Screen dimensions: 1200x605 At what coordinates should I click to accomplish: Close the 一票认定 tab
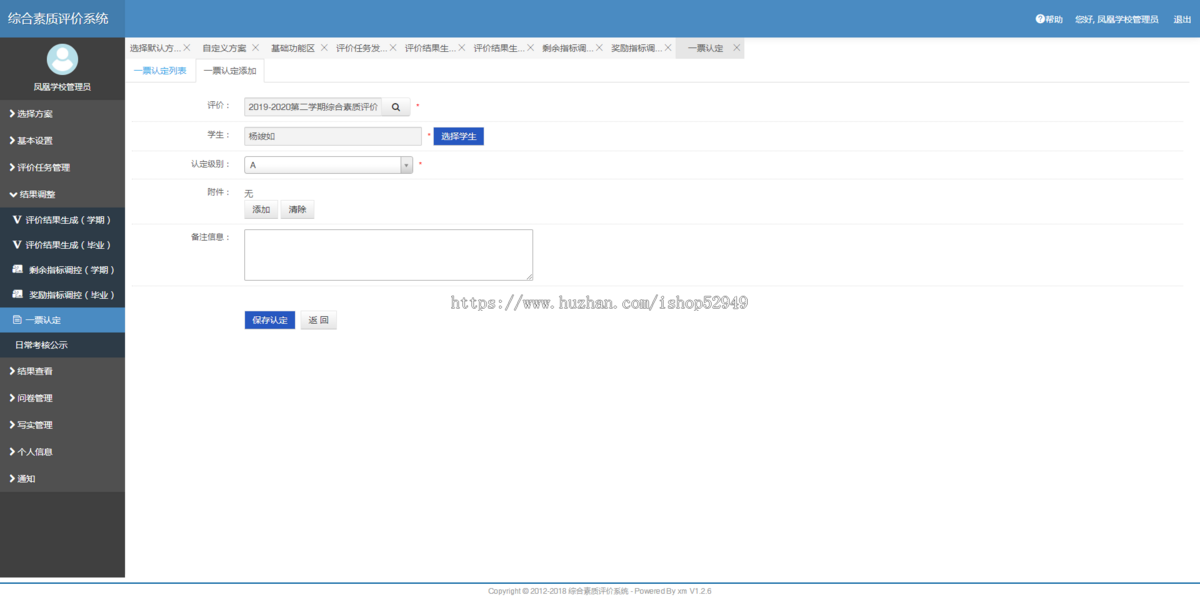click(x=737, y=47)
